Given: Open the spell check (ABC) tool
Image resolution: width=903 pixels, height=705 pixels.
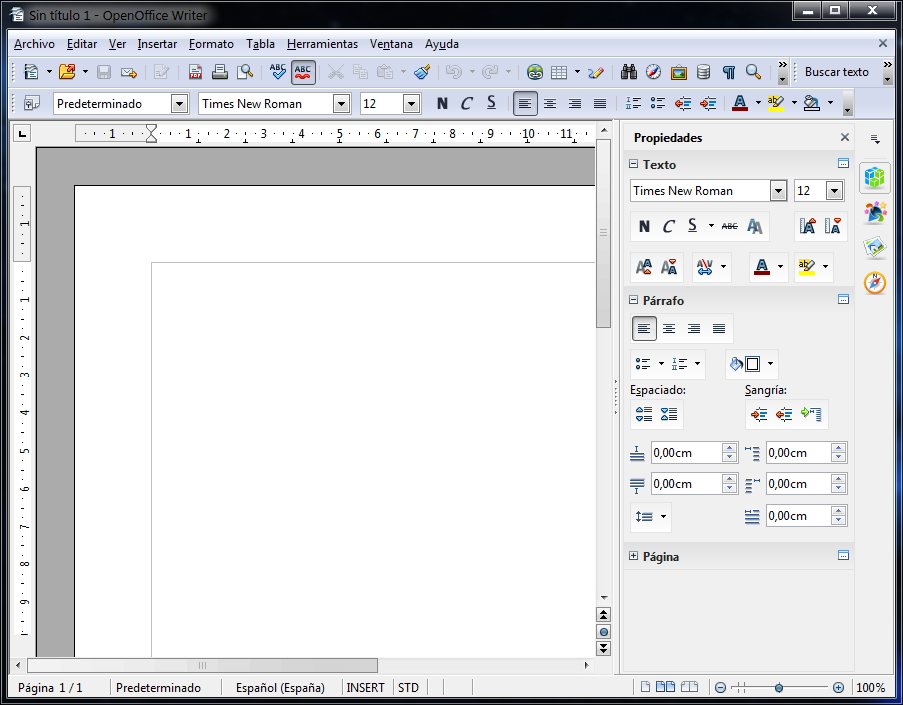Looking at the screenshot, I should pyautogui.click(x=276, y=72).
